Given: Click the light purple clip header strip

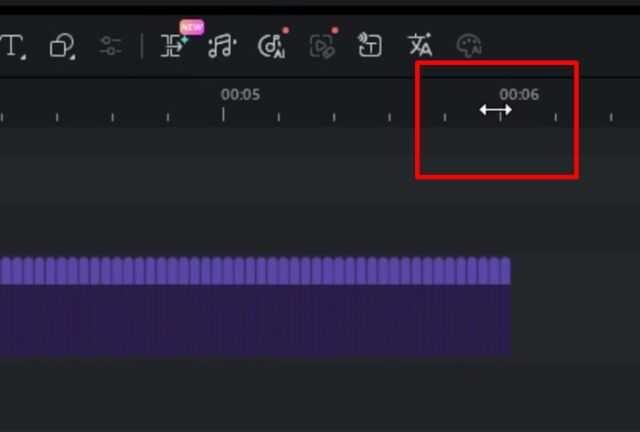Looking at the screenshot, I should pos(250,271).
